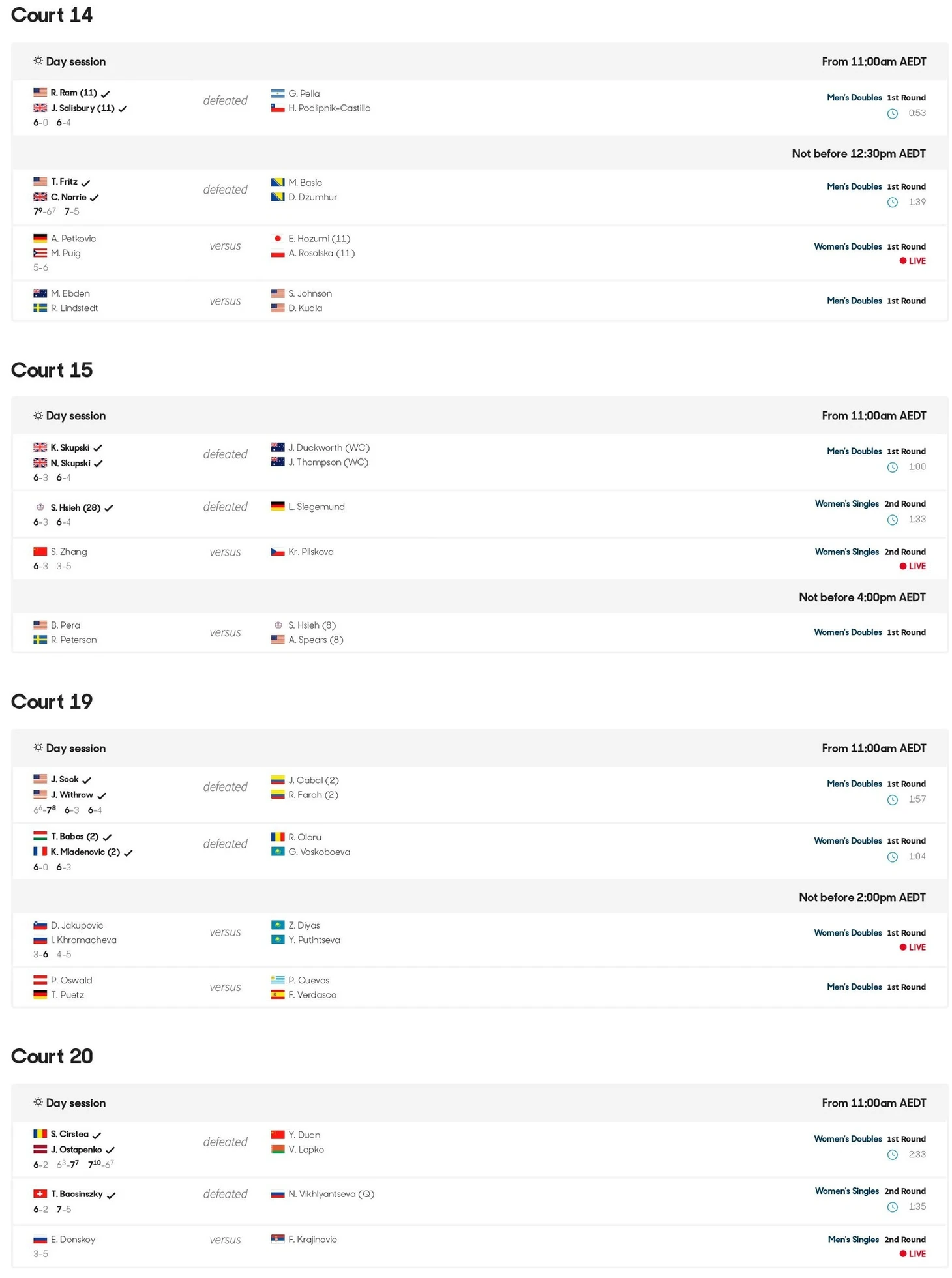Open K. Mladenovic (2) player link

coord(85,852)
